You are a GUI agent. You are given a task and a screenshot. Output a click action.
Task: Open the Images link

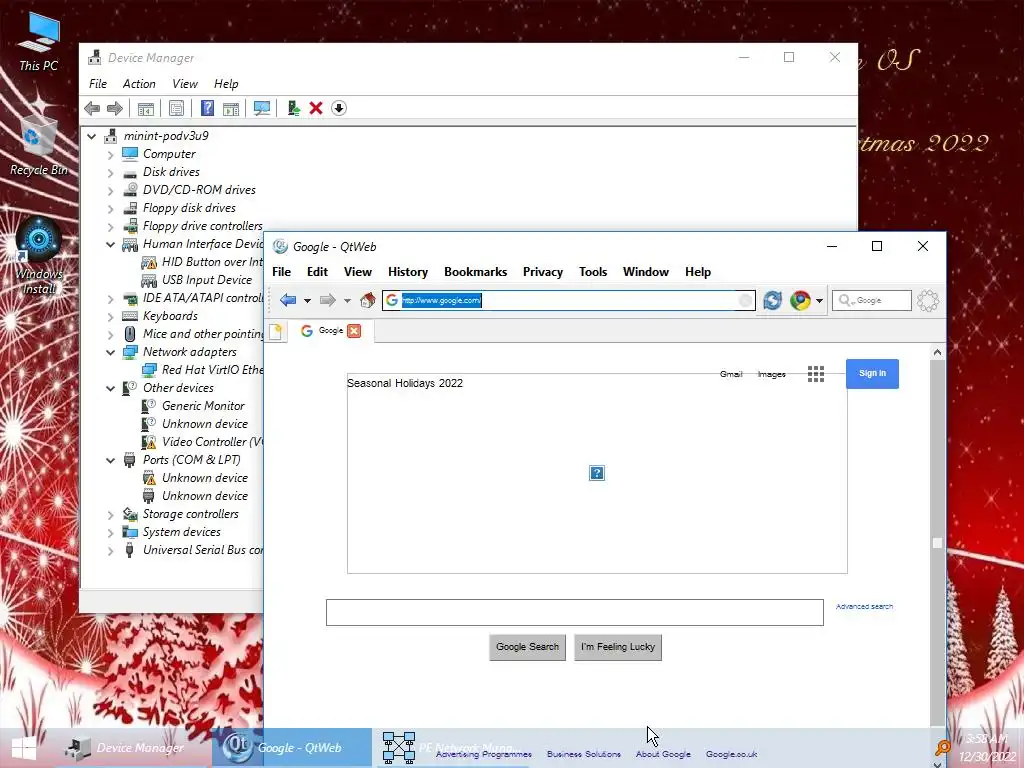coord(771,374)
